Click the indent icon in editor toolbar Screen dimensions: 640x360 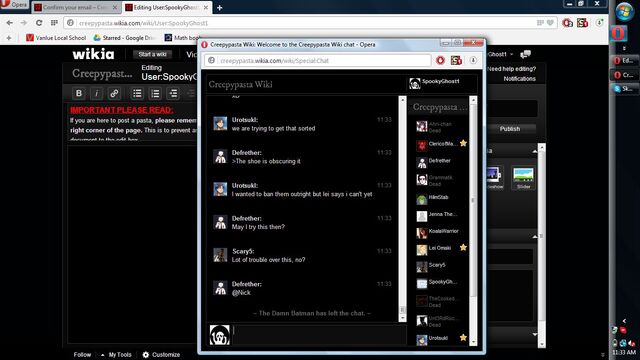173,93
